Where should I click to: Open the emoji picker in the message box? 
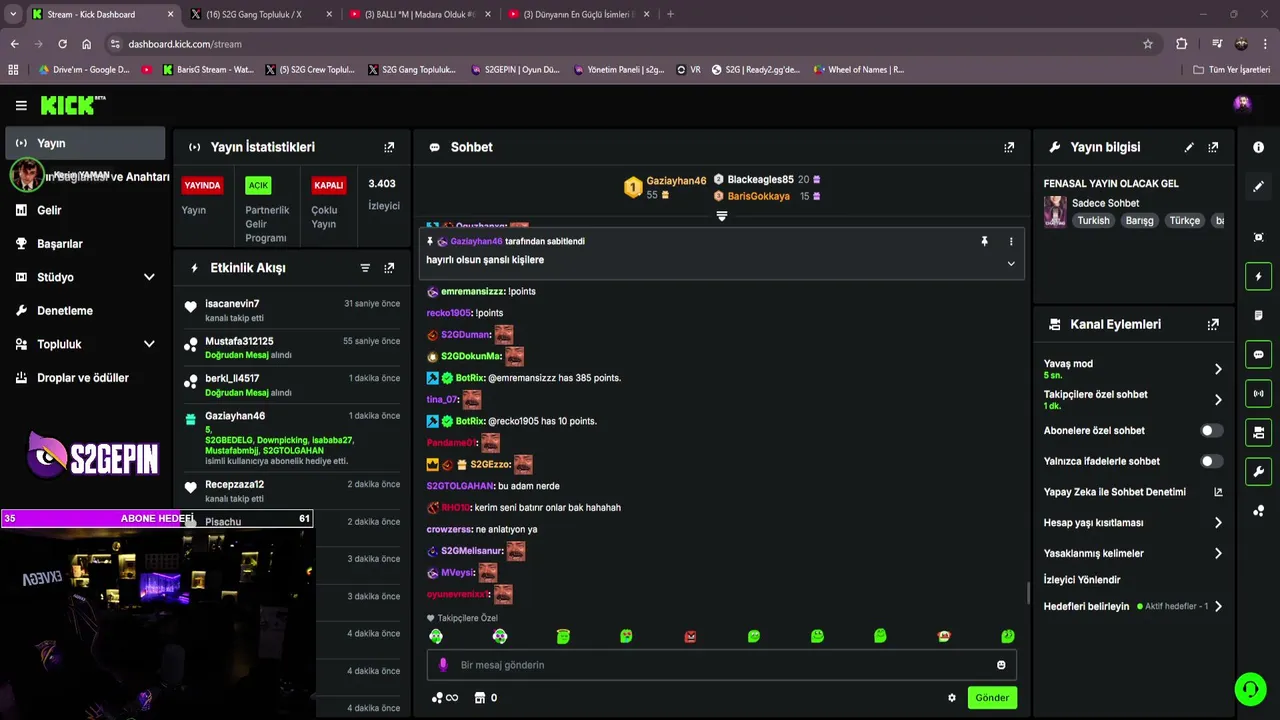(1001, 665)
